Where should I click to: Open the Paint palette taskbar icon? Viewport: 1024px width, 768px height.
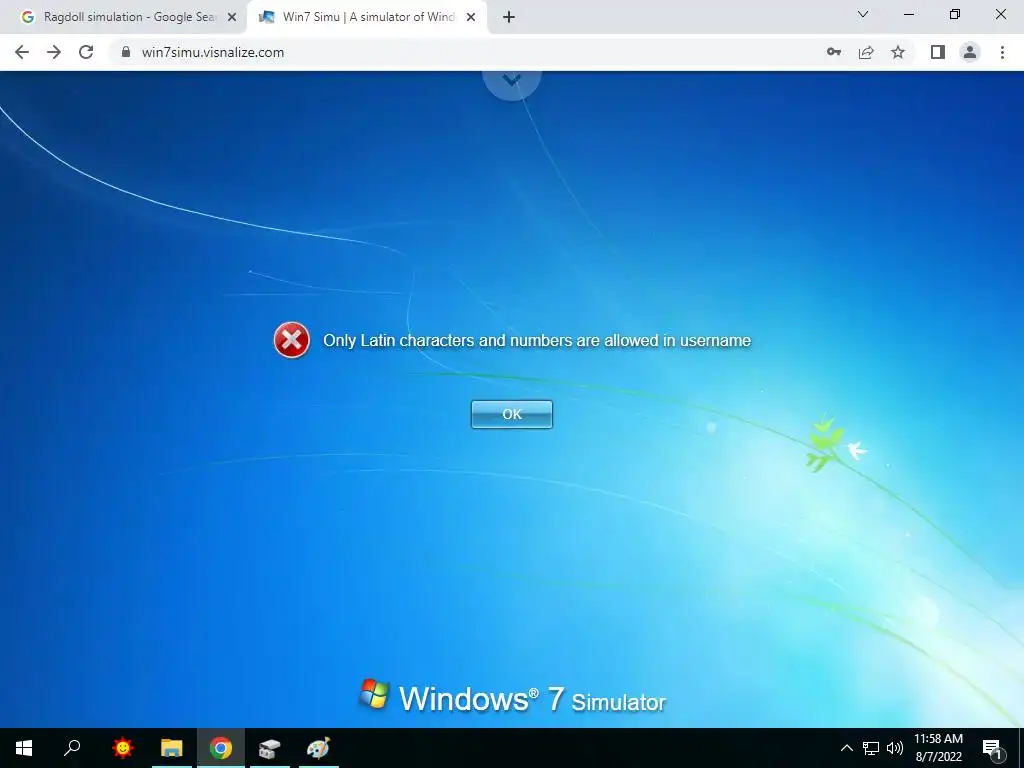pyautogui.click(x=319, y=748)
